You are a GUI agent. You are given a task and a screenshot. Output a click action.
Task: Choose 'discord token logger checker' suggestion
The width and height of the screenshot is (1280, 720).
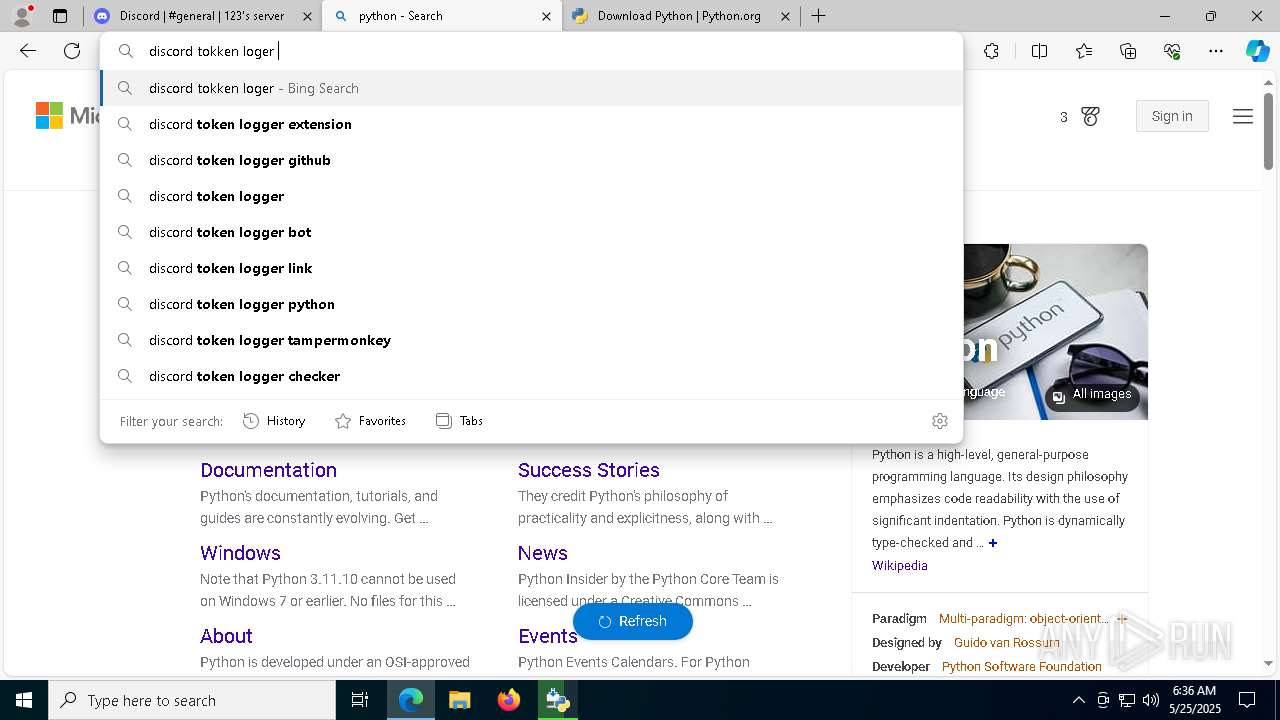(531, 376)
